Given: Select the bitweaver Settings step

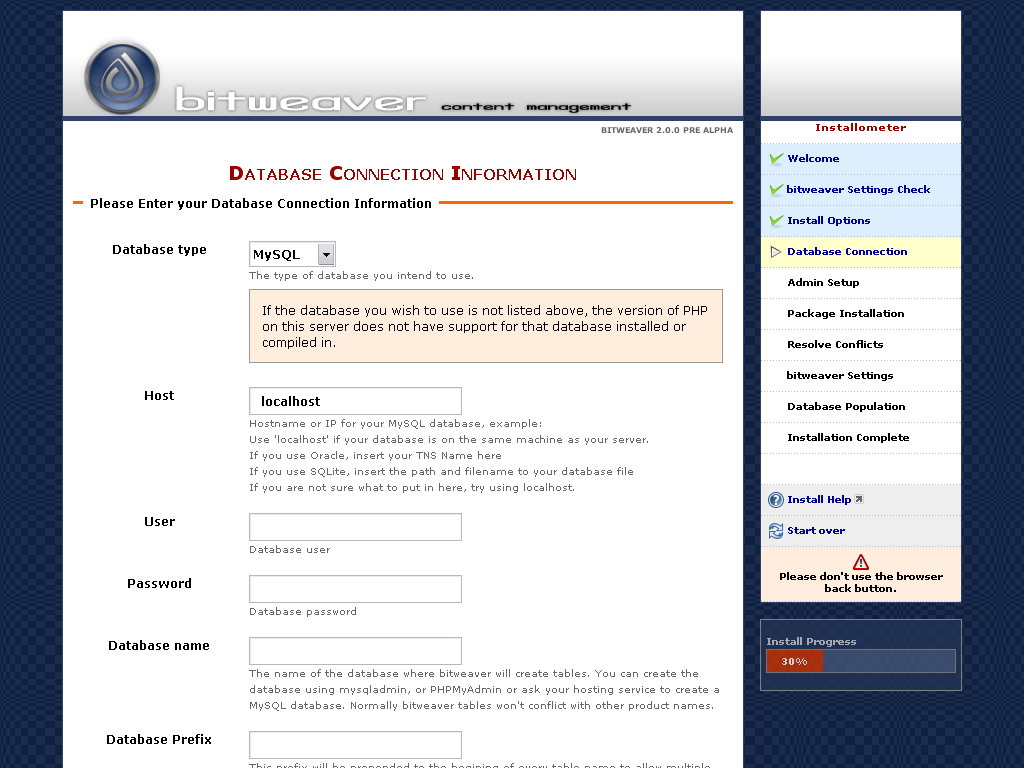Looking at the screenshot, I should coord(839,376).
